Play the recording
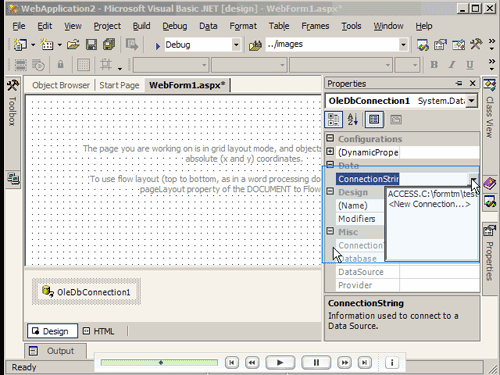Viewport: 500px width, 375px height. [x=280, y=362]
